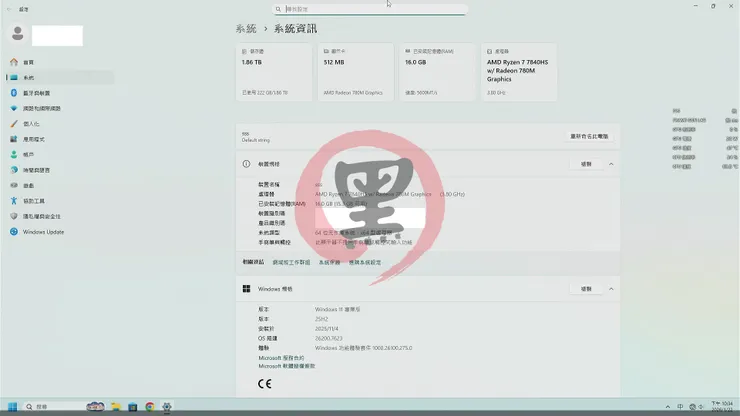Image resolution: width=740 pixels, height=416 pixels.
Task: Select the OS build 26200.7623 value
Action: (328, 339)
